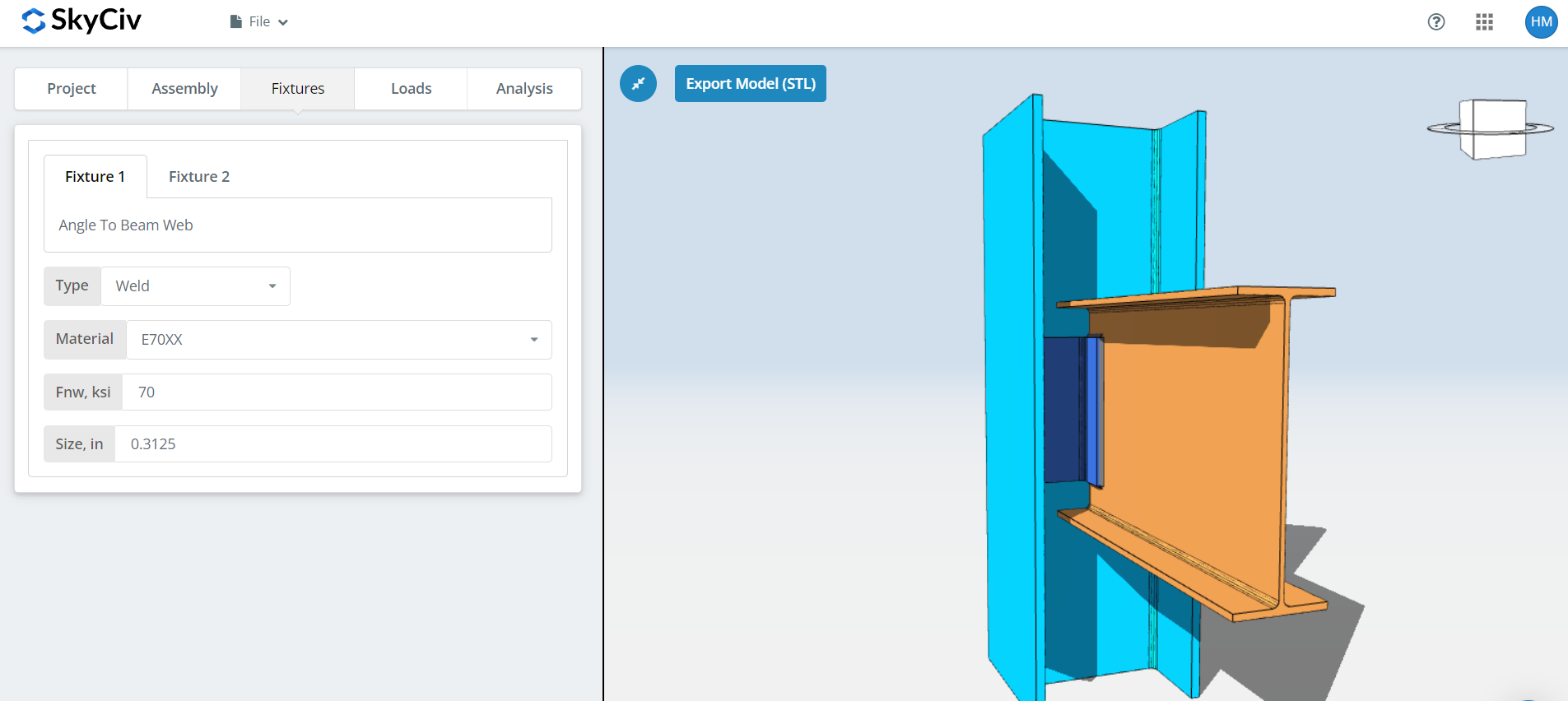Select the Fixtures tab
Image resolution: width=1568 pixels, height=701 pixels.
click(297, 89)
